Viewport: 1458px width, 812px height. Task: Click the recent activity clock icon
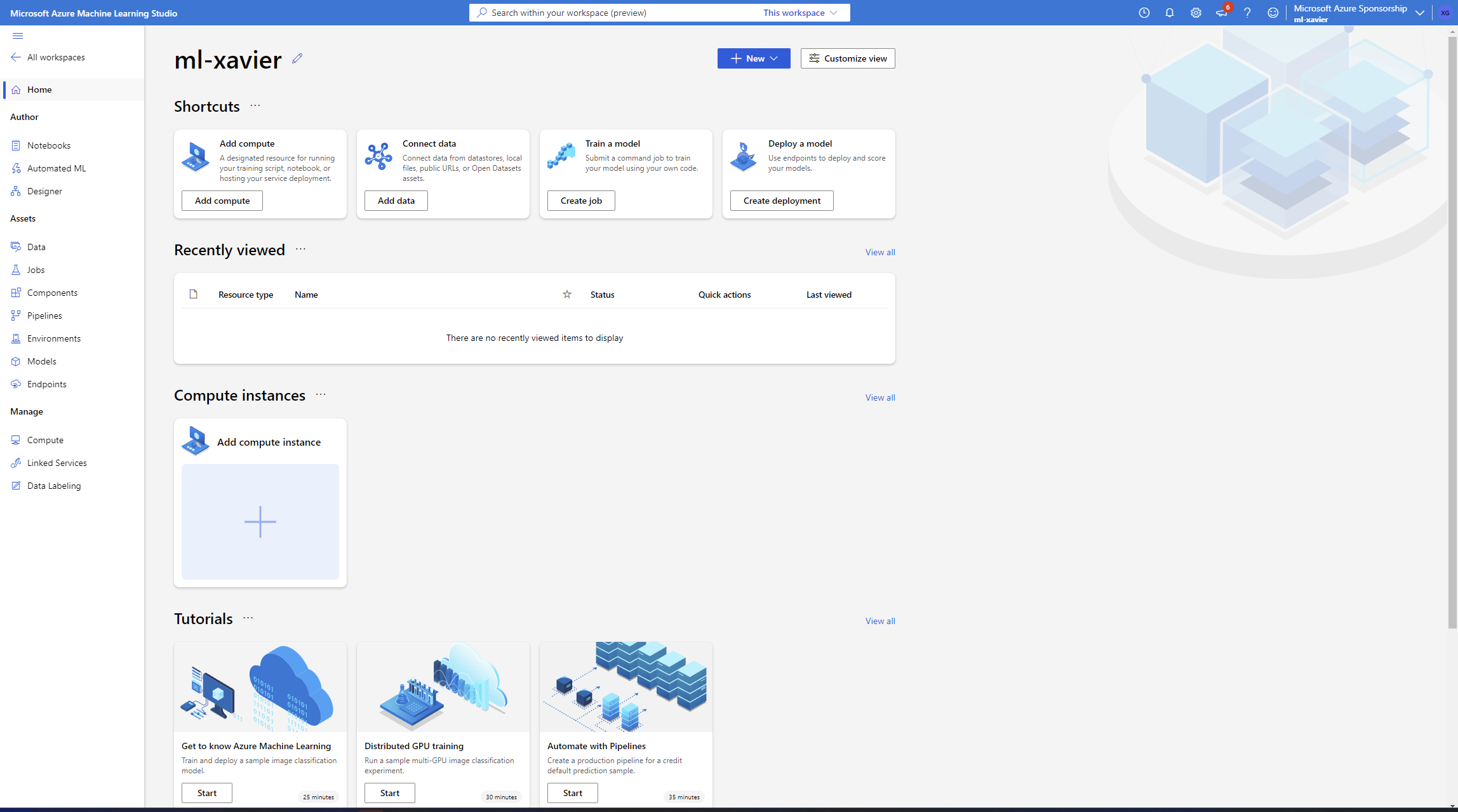click(1144, 13)
